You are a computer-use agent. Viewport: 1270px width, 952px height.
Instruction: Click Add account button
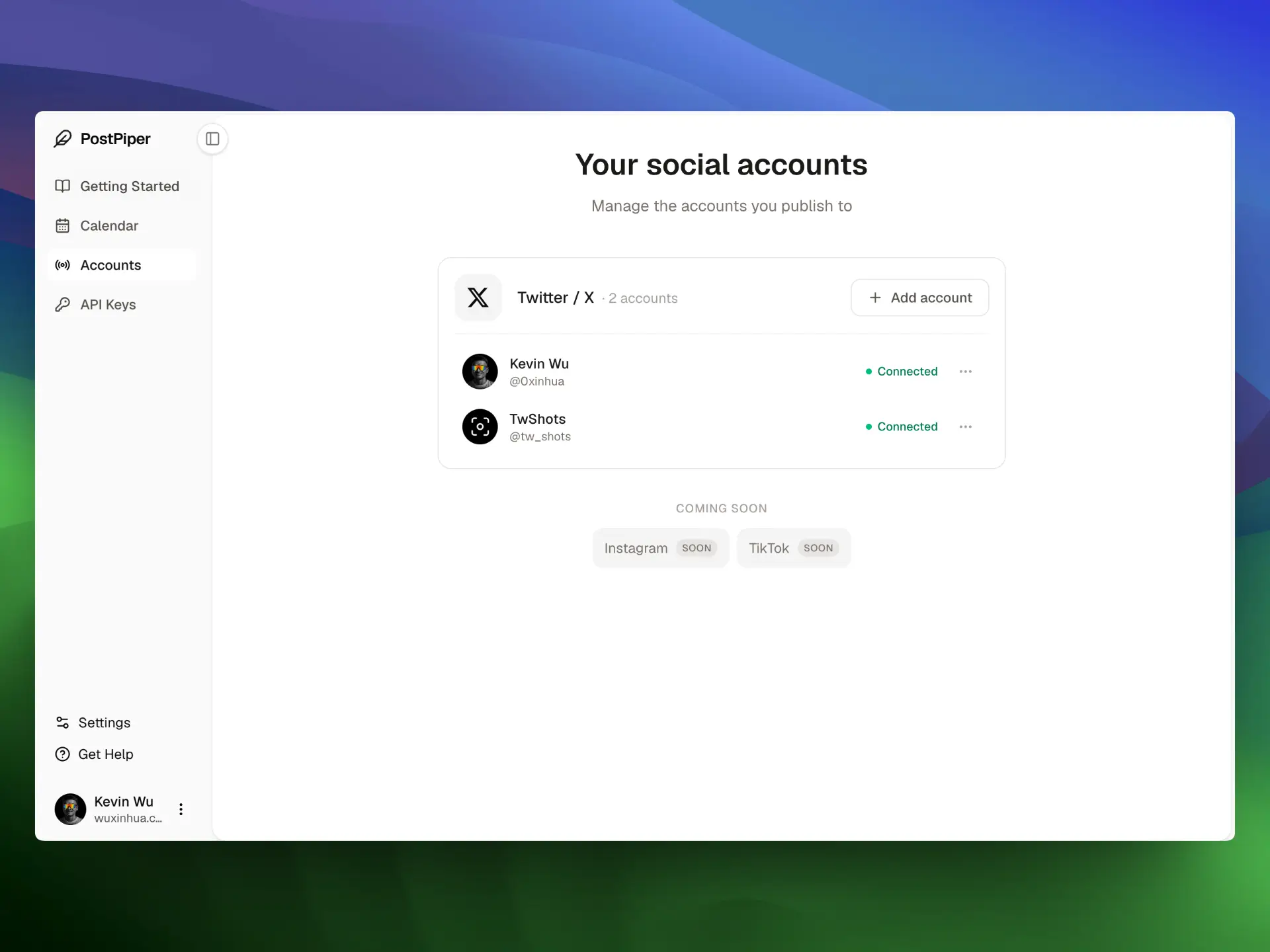point(920,297)
